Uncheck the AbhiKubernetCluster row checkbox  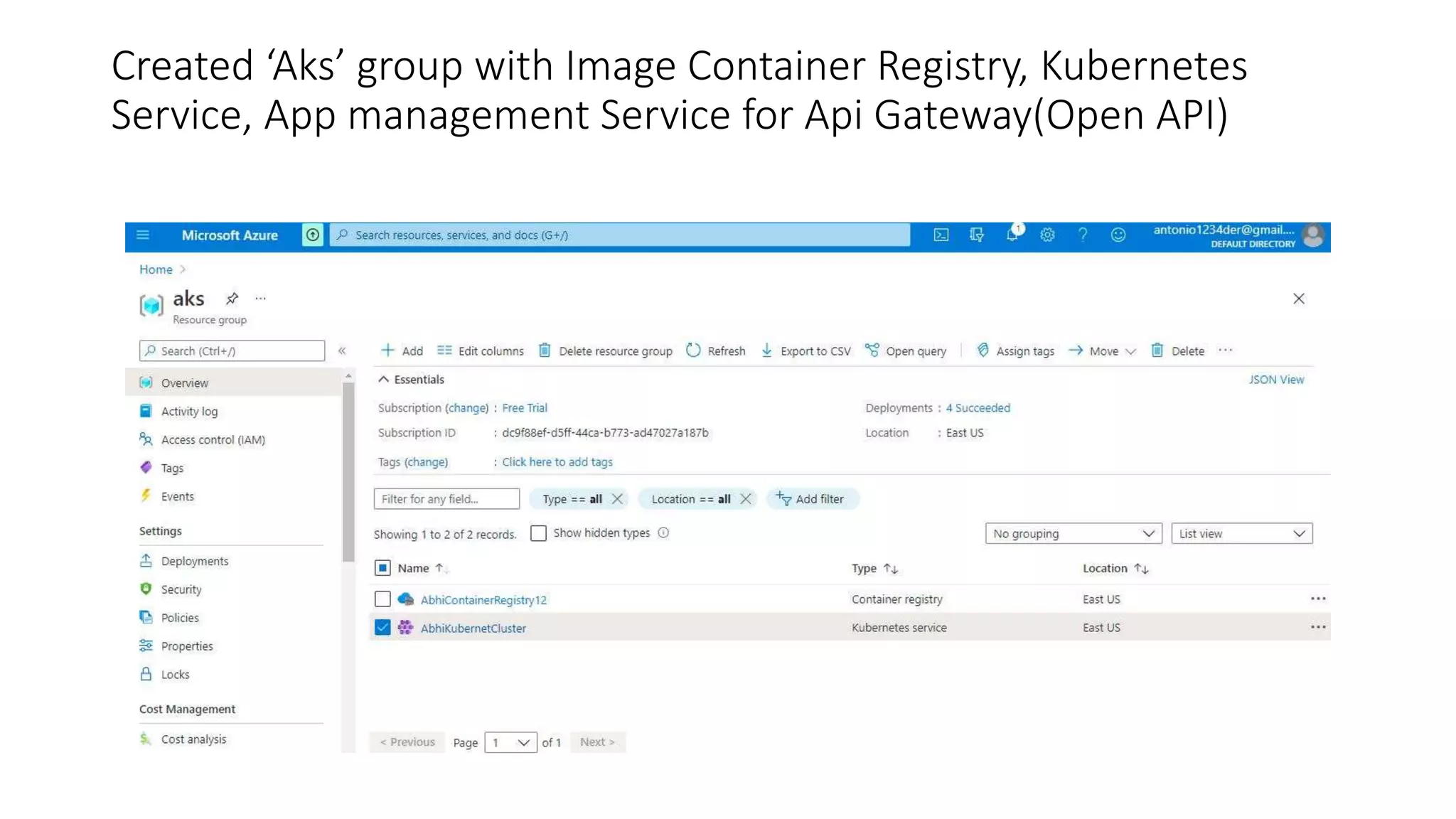(x=382, y=628)
